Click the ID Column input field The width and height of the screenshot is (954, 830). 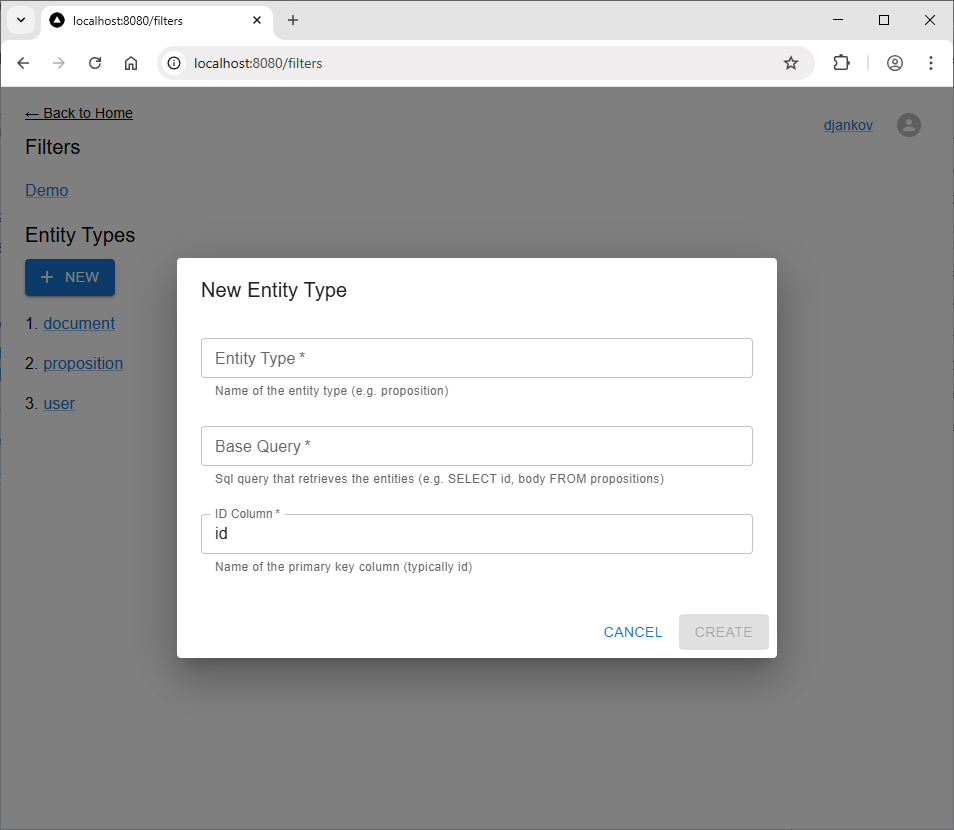click(x=476, y=534)
